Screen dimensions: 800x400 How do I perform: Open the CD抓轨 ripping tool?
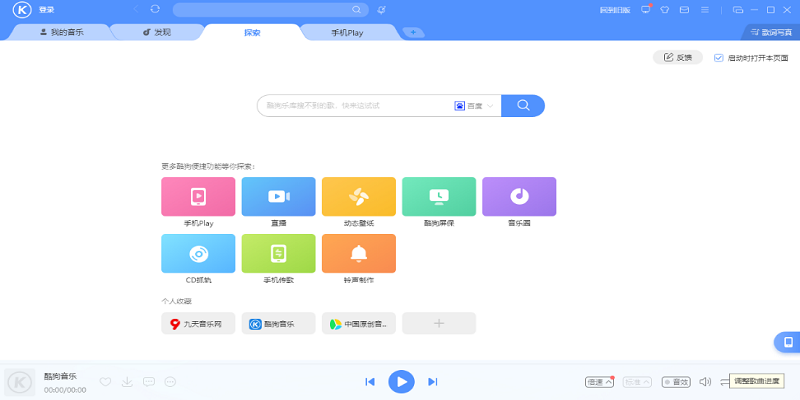(x=198, y=253)
